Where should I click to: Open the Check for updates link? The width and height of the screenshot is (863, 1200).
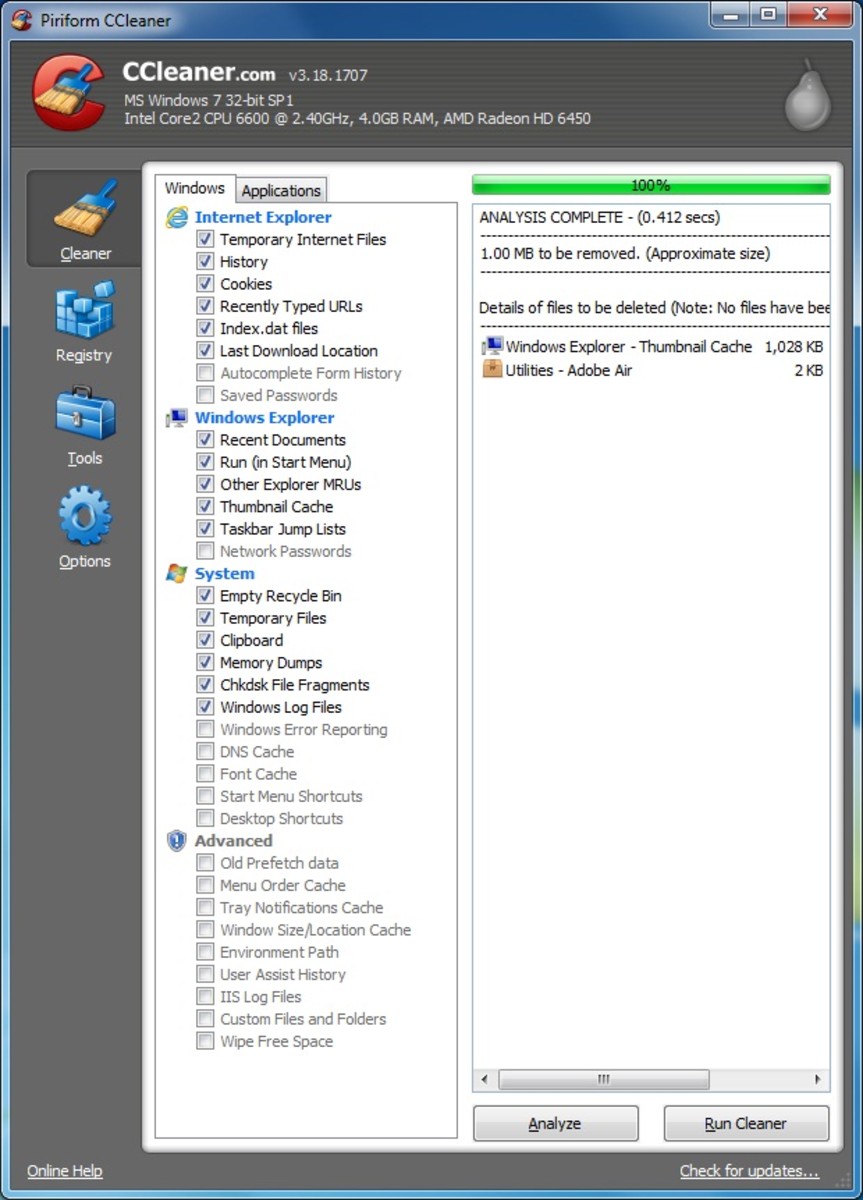point(749,1171)
